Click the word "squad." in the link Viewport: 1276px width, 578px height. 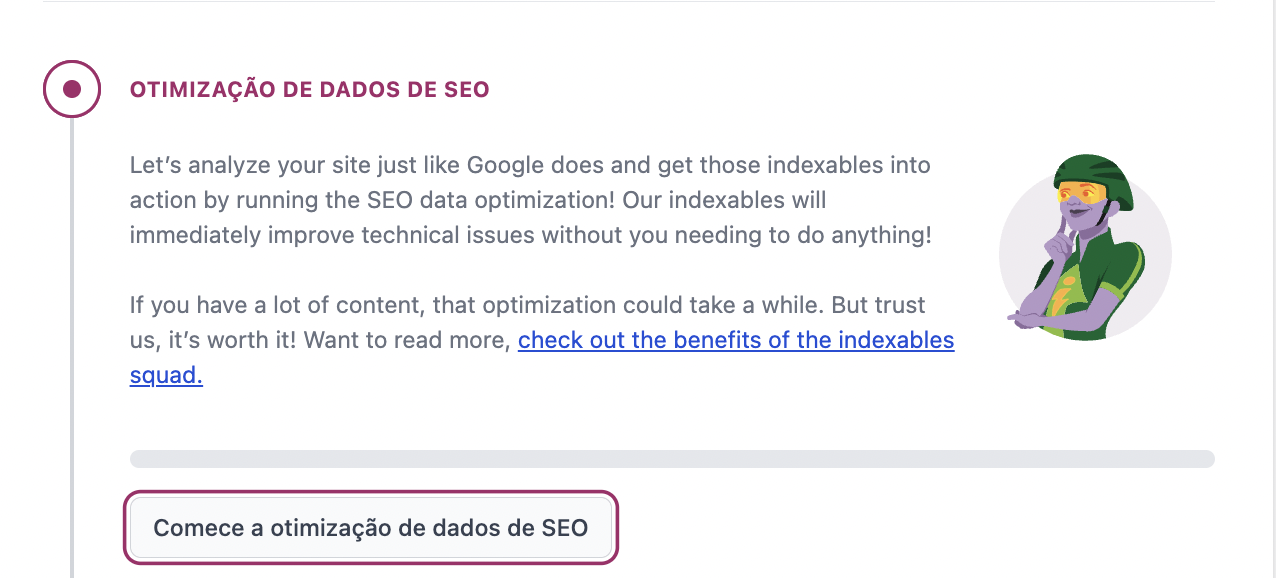coord(166,376)
